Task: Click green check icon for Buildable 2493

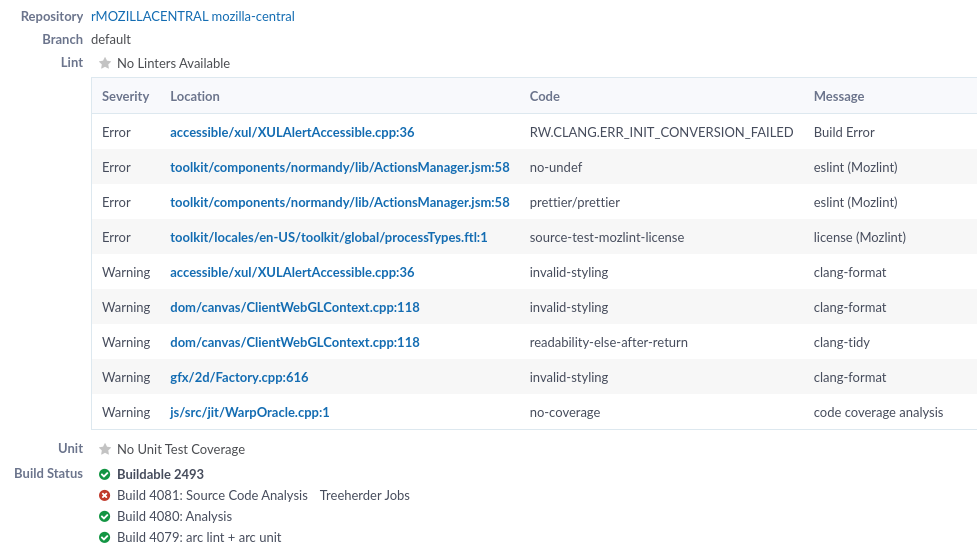Action: [x=105, y=474]
